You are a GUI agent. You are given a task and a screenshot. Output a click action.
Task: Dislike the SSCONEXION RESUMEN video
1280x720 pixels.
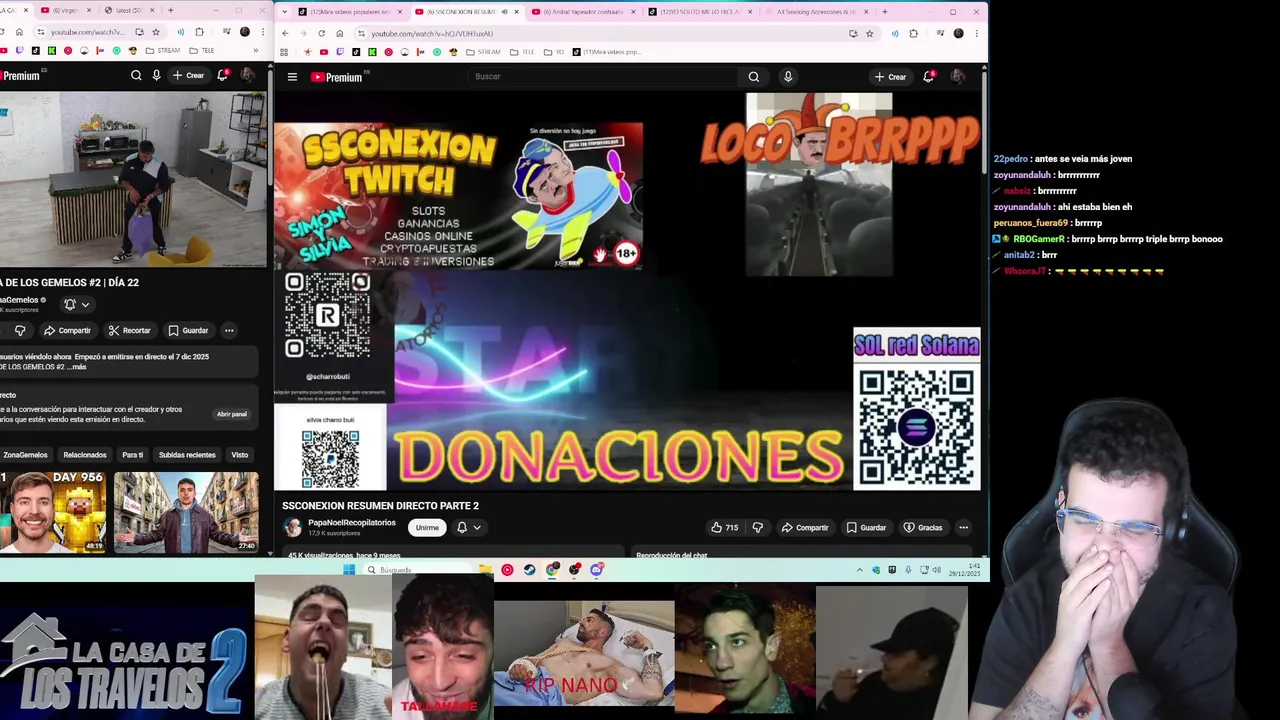pos(758,528)
